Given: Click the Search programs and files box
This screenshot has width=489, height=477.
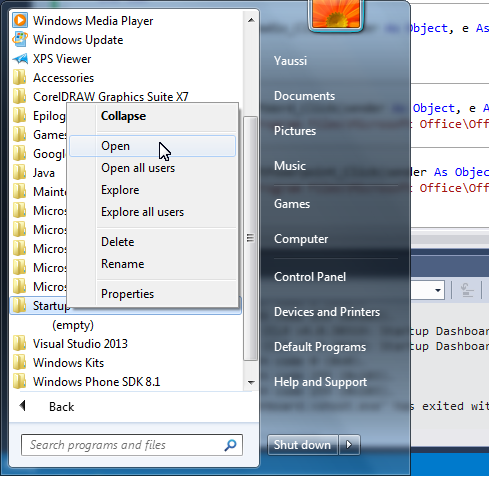Looking at the screenshot, I should (132, 445).
